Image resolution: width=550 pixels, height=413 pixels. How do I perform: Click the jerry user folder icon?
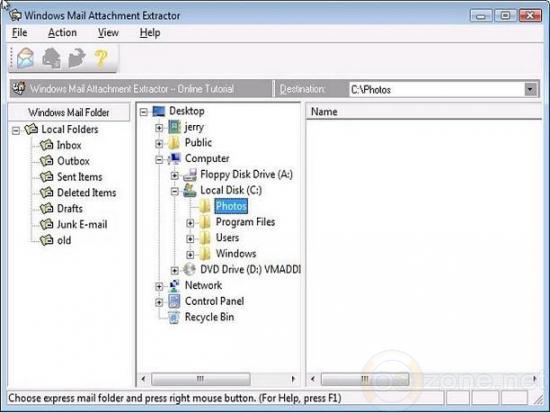pyautogui.click(x=174, y=127)
